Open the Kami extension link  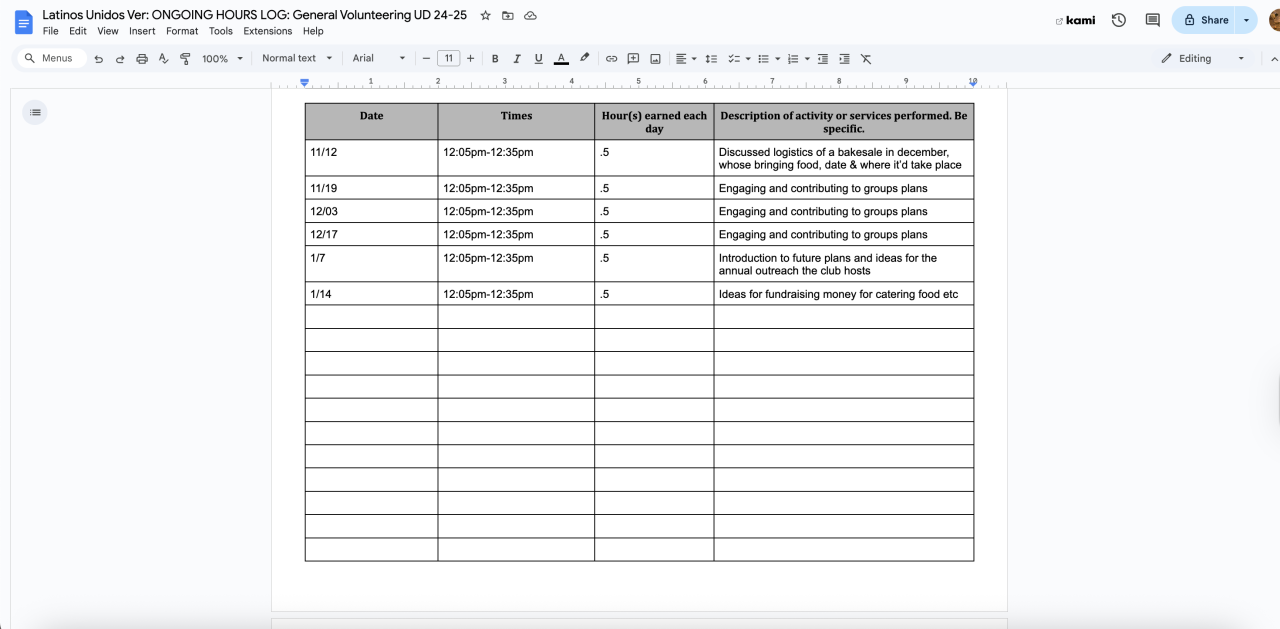click(1076, 20)
